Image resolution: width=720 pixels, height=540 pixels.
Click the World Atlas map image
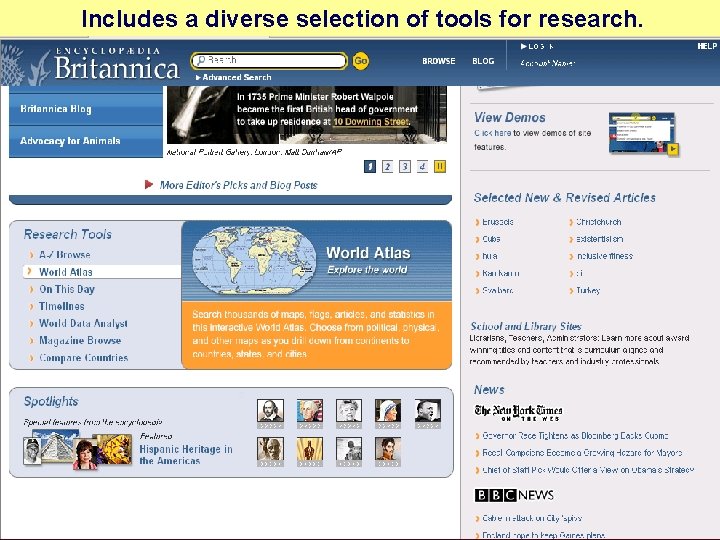[x=254, y=260]
